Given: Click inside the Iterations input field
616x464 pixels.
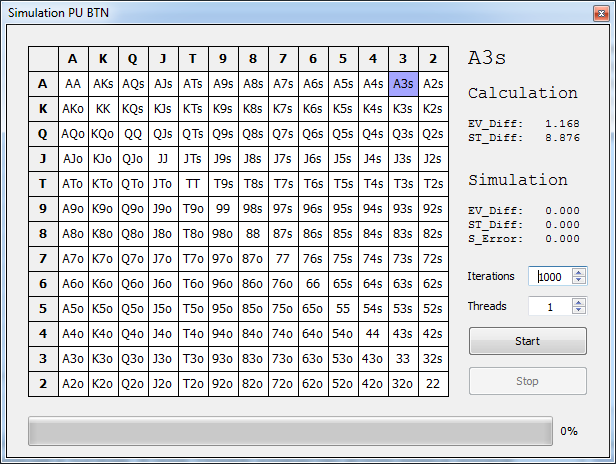Looking at the screenshot, I should pos(550,277).
